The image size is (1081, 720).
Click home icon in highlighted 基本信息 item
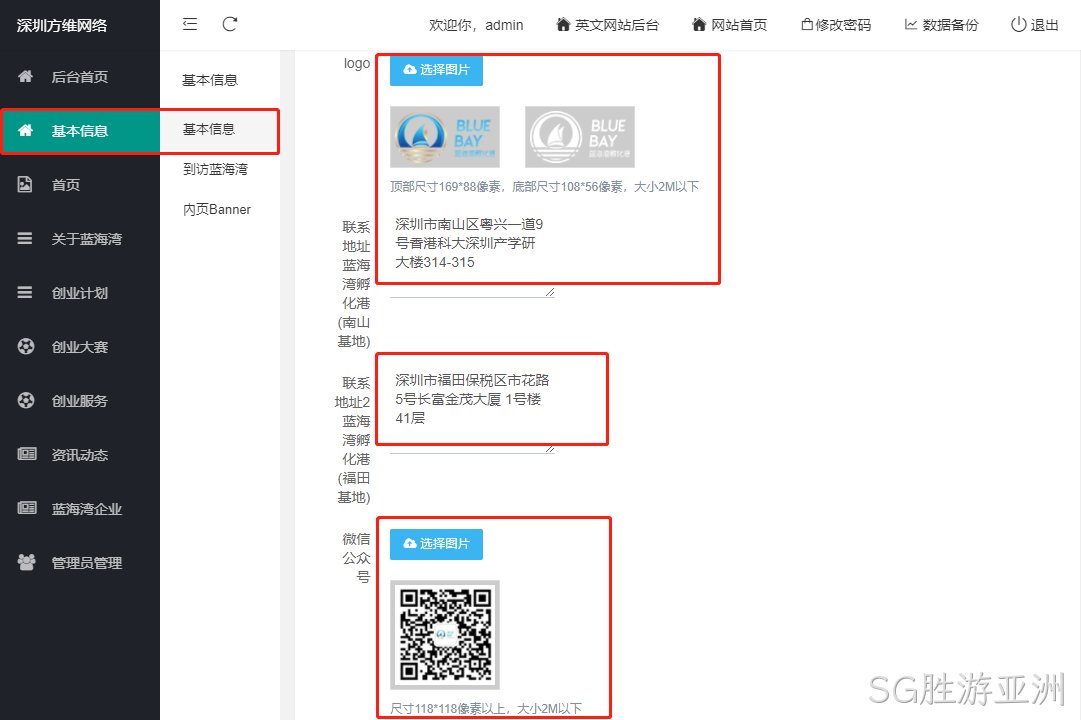pyautogui.click(x=26, y=130)
